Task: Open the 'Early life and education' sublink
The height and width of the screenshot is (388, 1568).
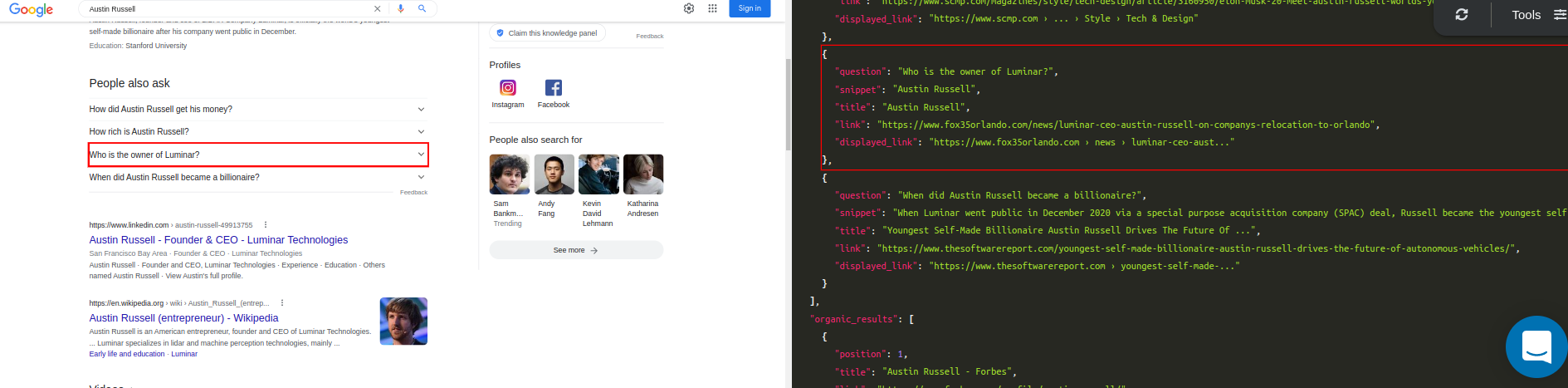Action: point(127,354)
